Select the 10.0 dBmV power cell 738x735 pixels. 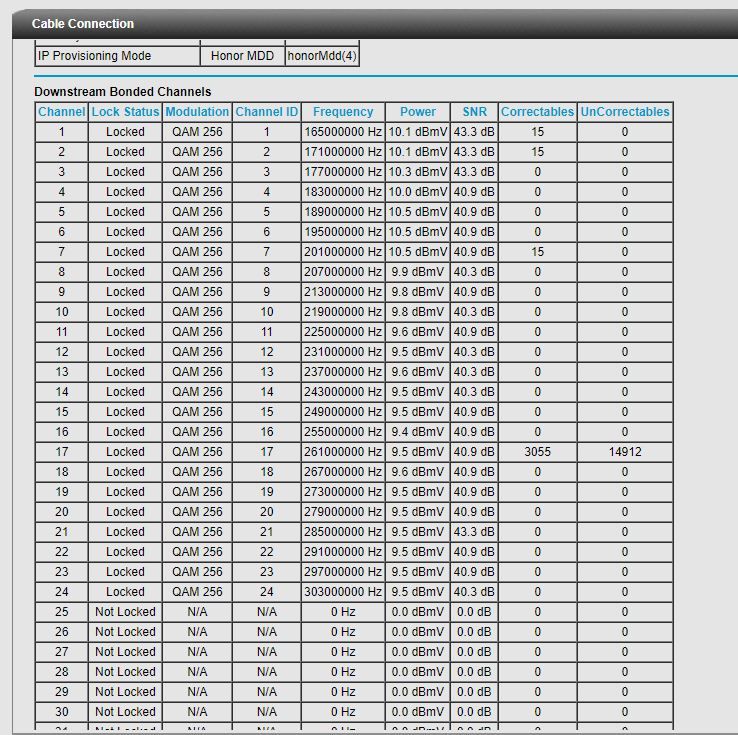(x=418, y=192)
